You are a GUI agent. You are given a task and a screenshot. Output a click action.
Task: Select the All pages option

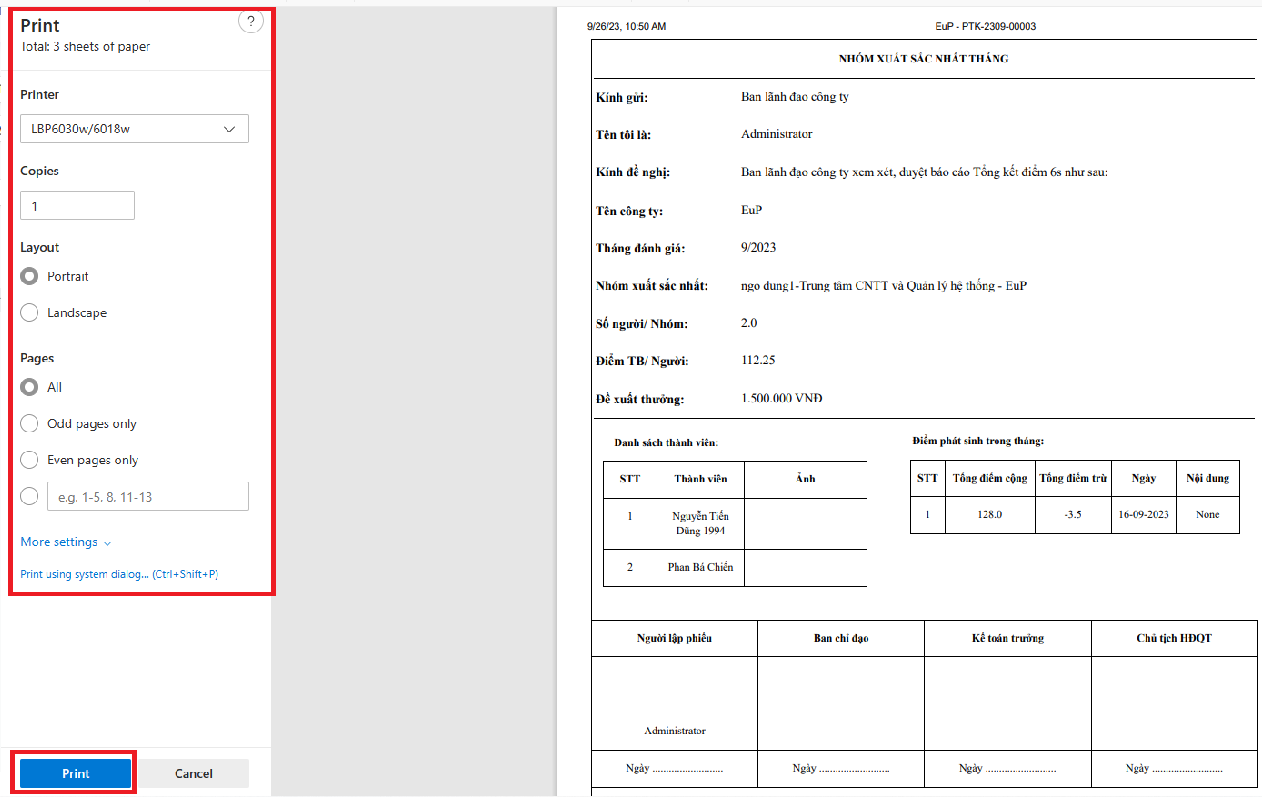pos(30,387)
